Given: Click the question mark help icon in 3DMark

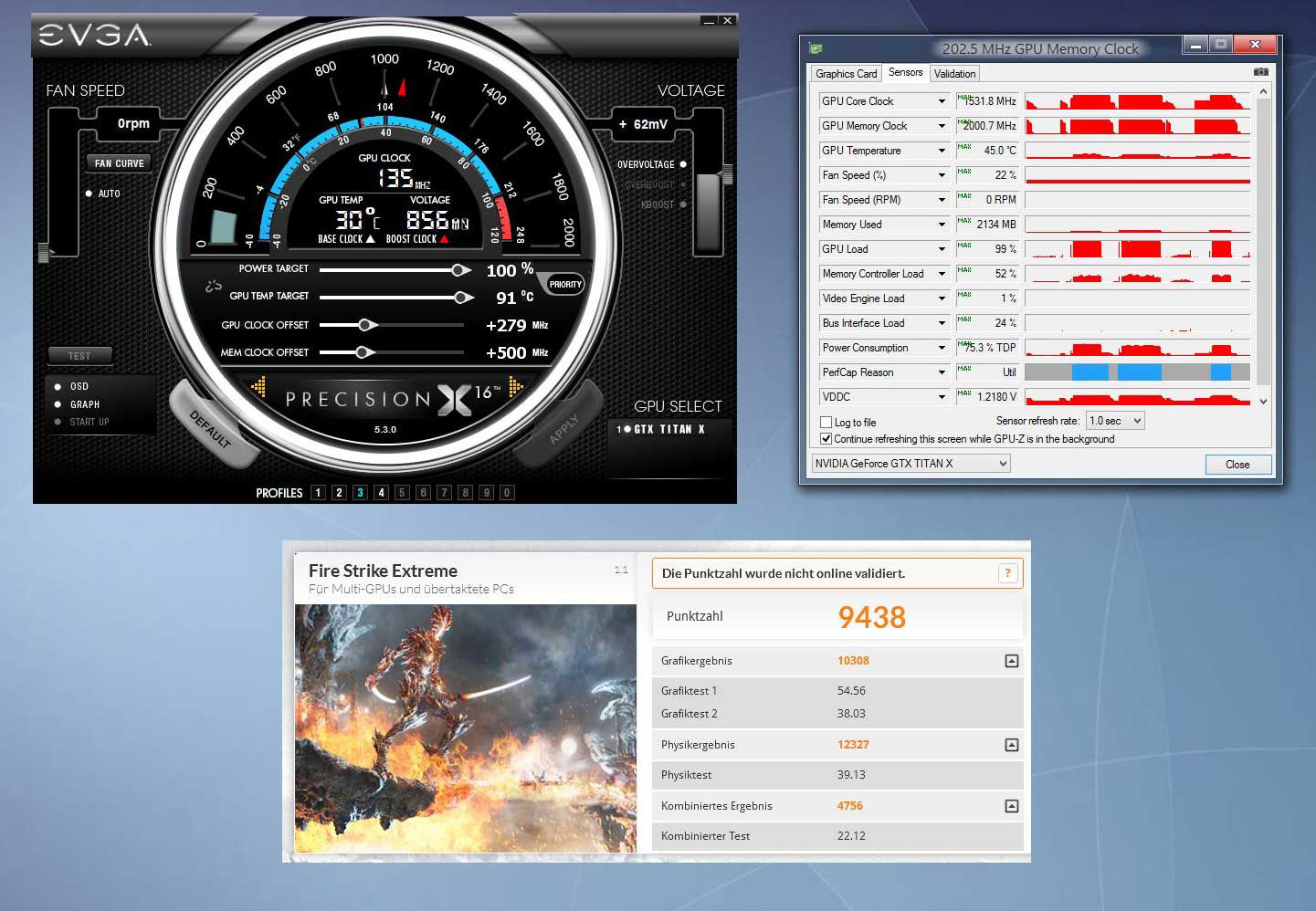Looking at the screenshot, I should (x=1007, y=573).
